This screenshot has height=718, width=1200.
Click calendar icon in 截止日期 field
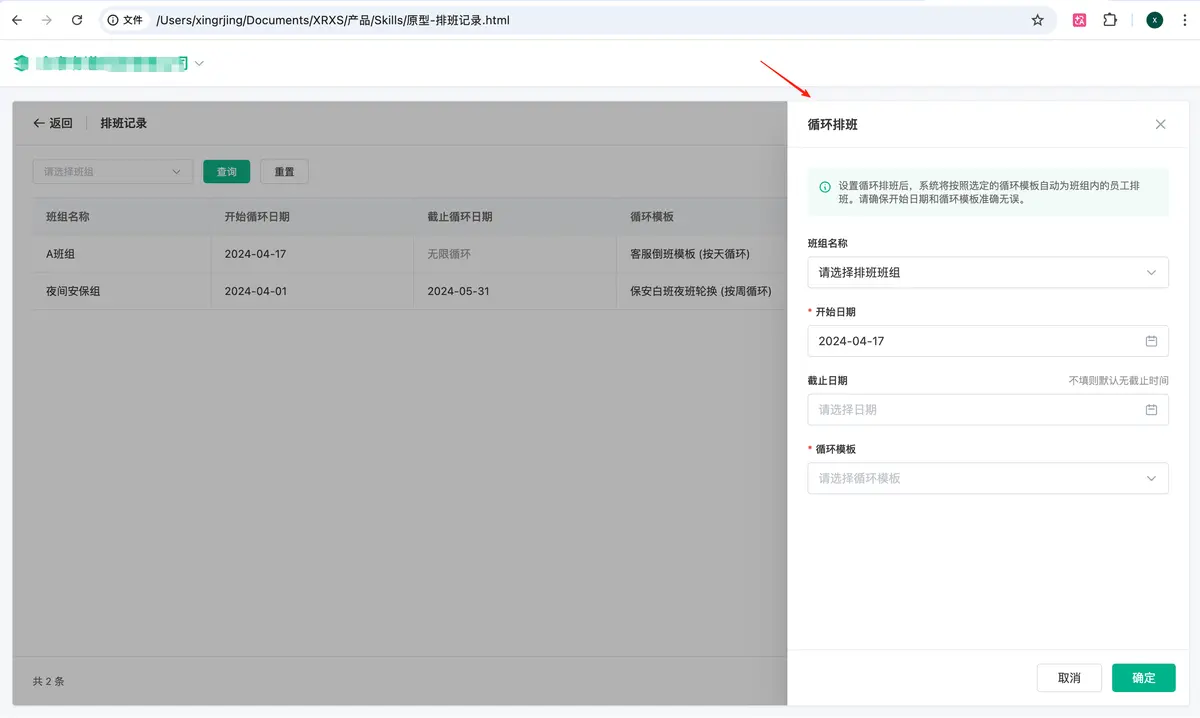1151,410
